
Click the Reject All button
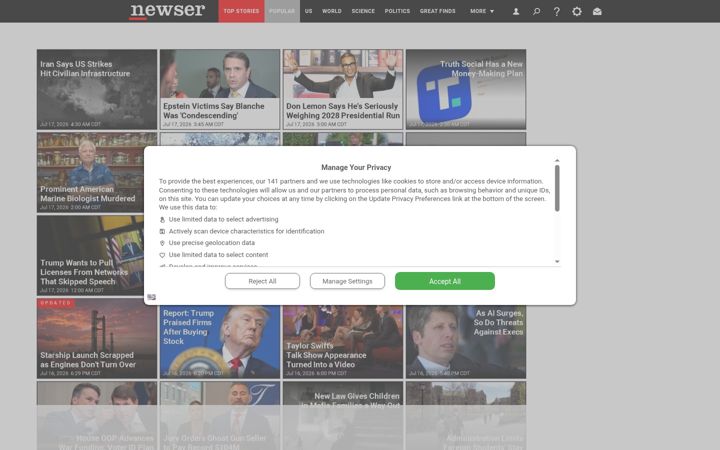point(262,281)
